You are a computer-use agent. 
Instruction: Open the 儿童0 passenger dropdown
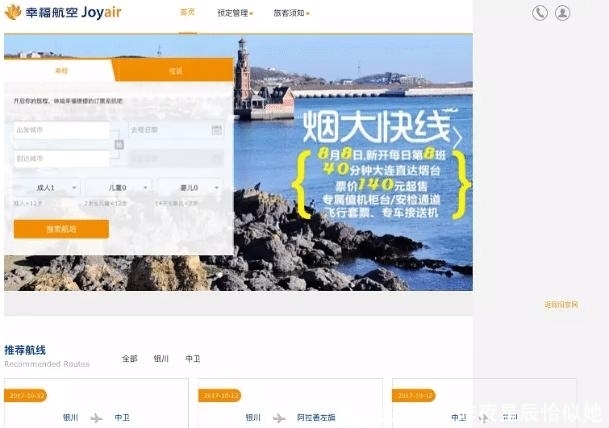(118, 188)
